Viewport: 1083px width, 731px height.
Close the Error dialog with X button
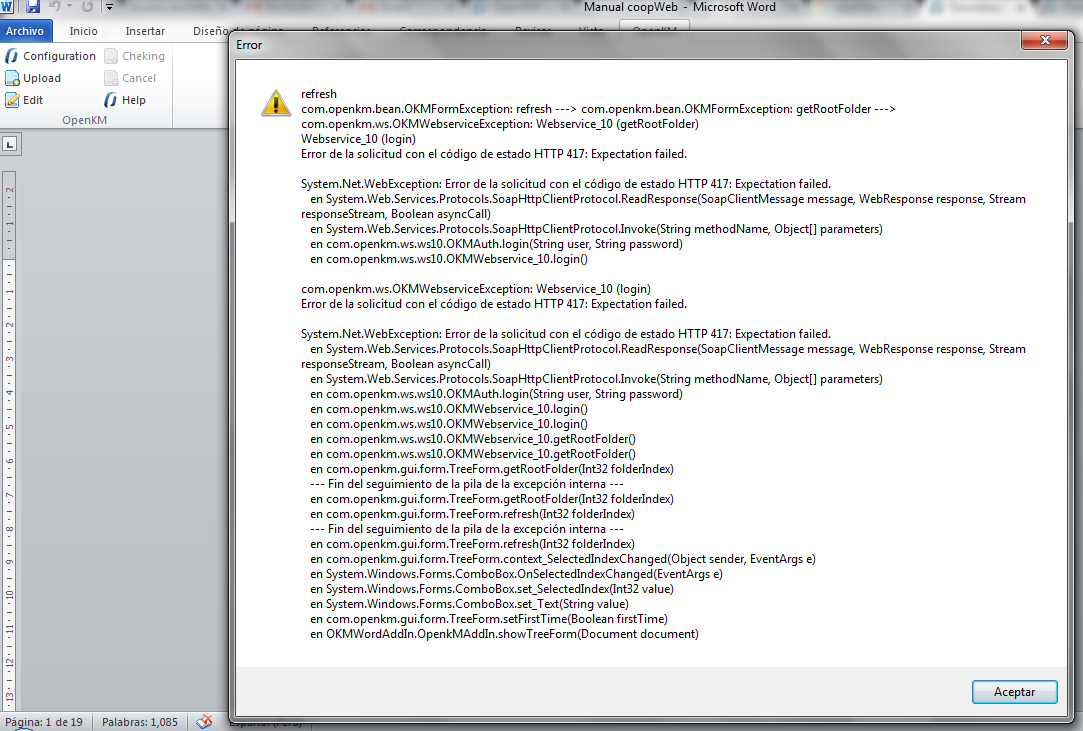1046,41
